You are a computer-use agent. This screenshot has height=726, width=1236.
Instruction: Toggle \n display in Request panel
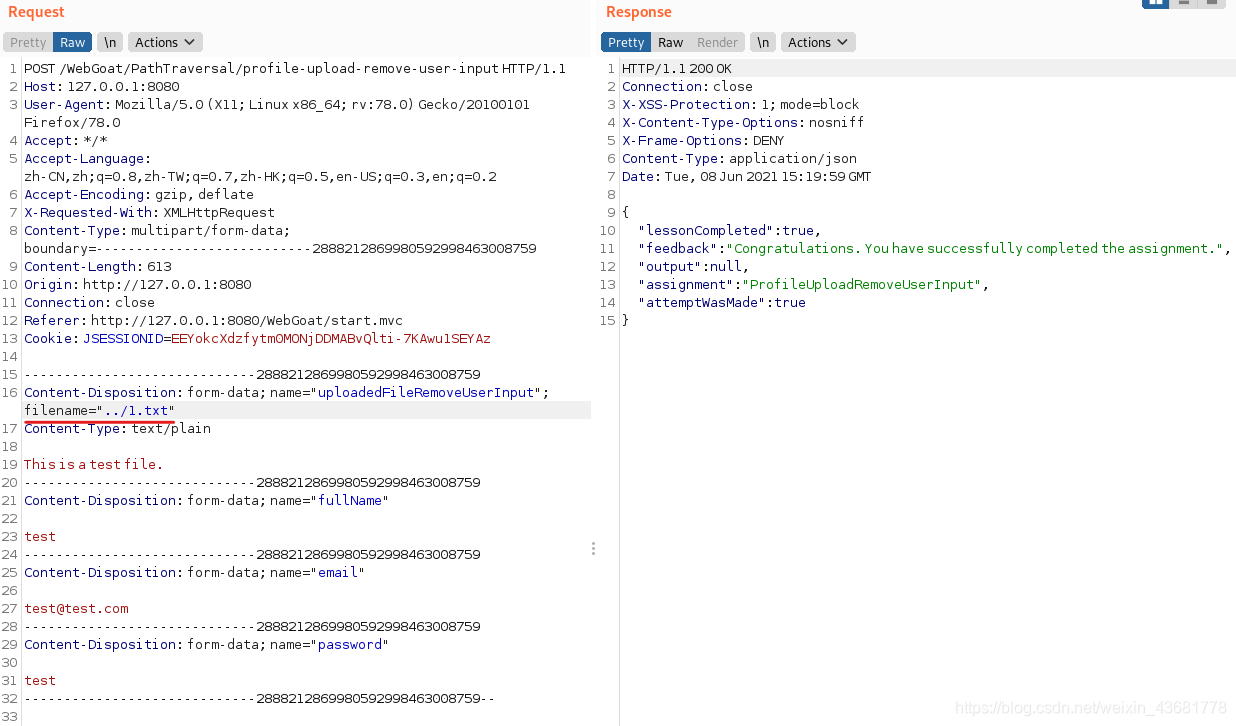coord(110,42)
